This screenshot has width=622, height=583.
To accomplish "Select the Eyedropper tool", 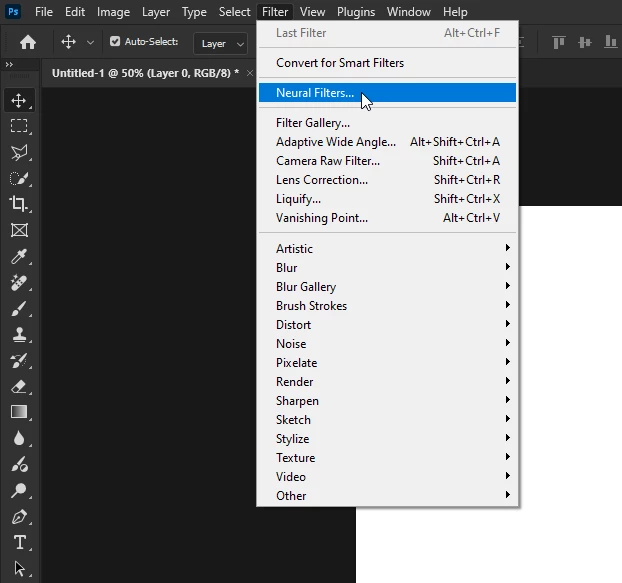I will pyautogui.click(x=19, y=256).
